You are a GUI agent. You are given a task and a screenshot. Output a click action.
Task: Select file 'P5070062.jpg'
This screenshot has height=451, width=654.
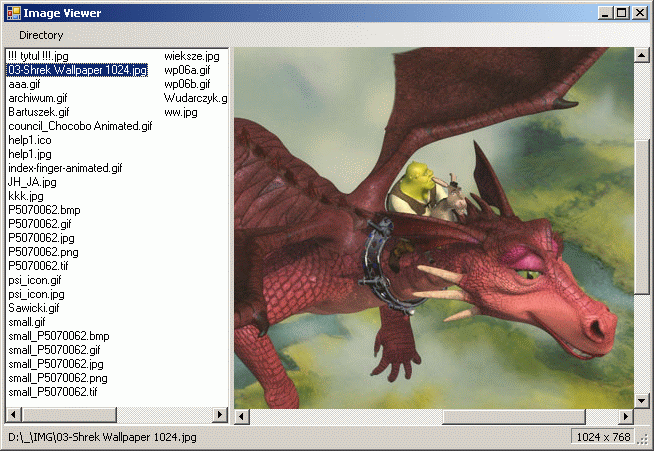click(x=41, y=238)
